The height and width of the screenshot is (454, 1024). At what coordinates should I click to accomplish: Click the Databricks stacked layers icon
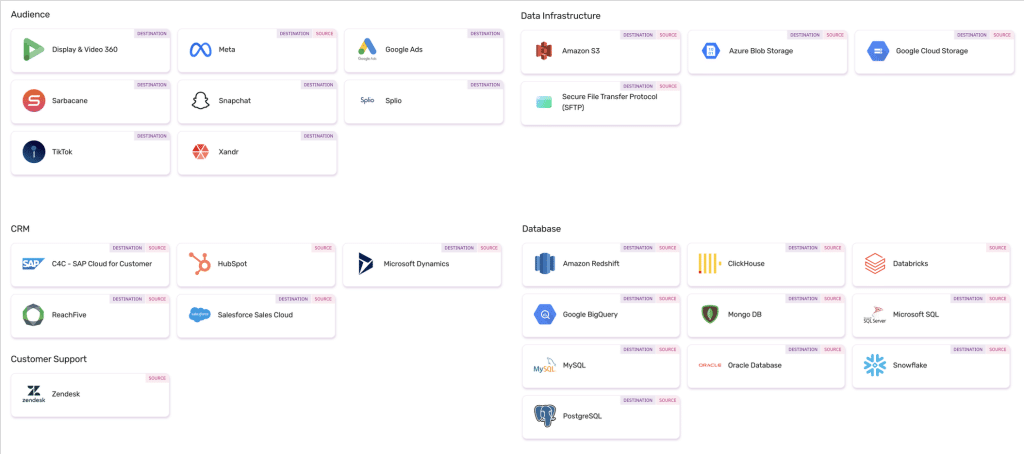point(874,264)
